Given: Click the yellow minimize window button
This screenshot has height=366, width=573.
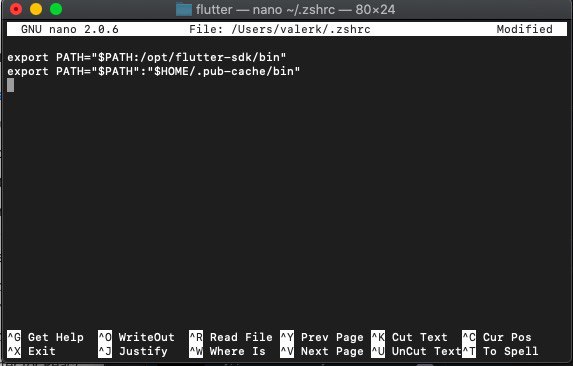Looking at the screenshot, I should (36, 9).
